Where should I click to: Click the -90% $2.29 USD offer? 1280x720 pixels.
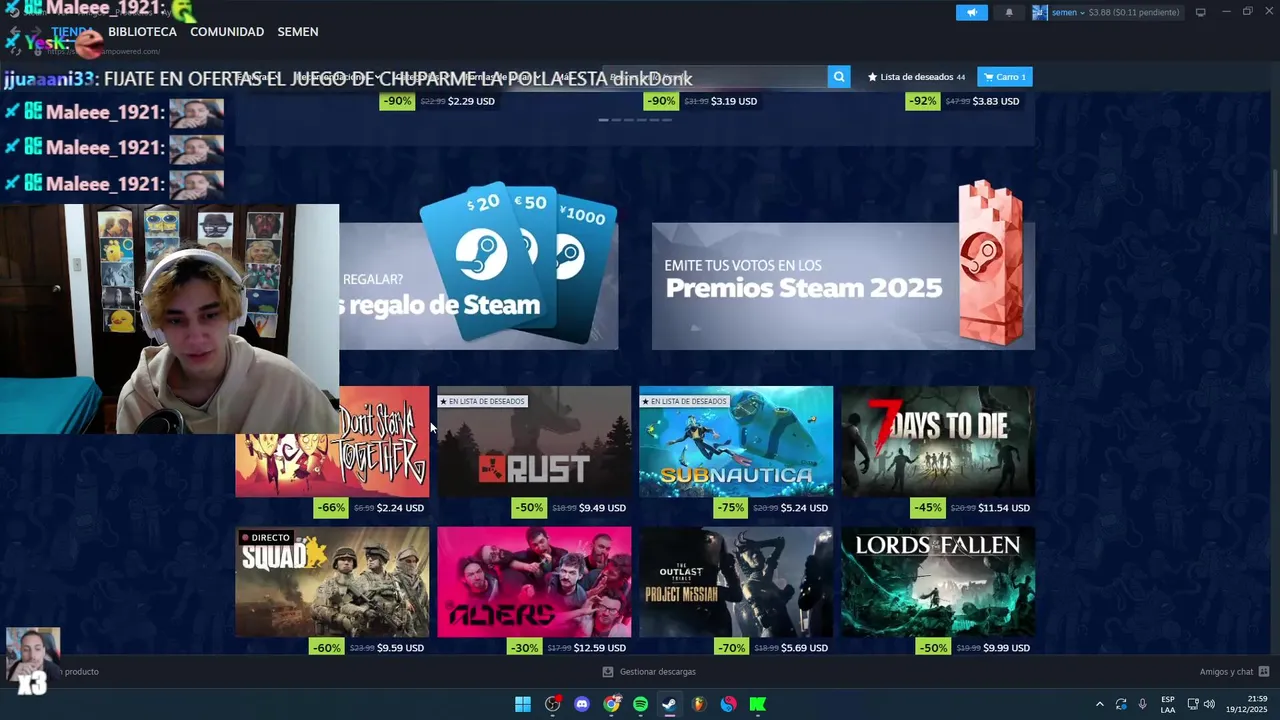438,101
